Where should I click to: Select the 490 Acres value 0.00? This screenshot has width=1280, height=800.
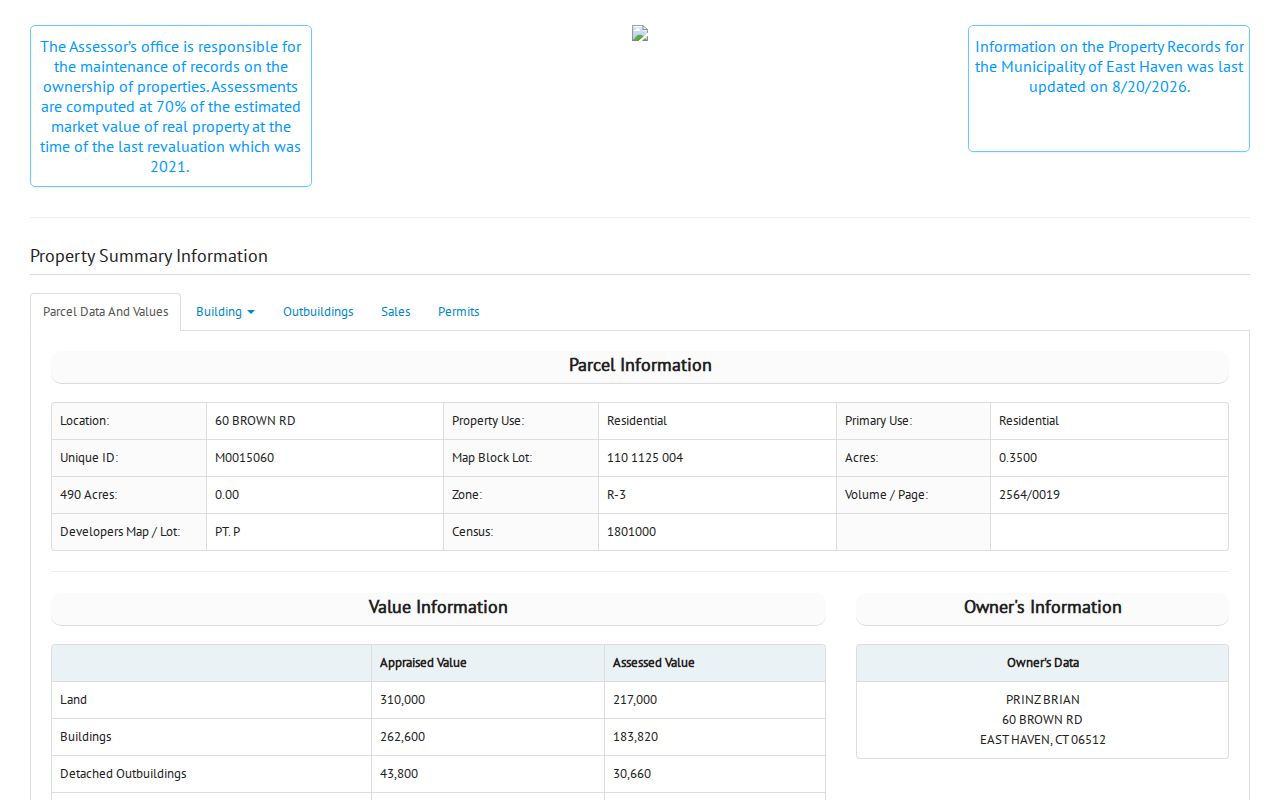[x=227, y=495]
